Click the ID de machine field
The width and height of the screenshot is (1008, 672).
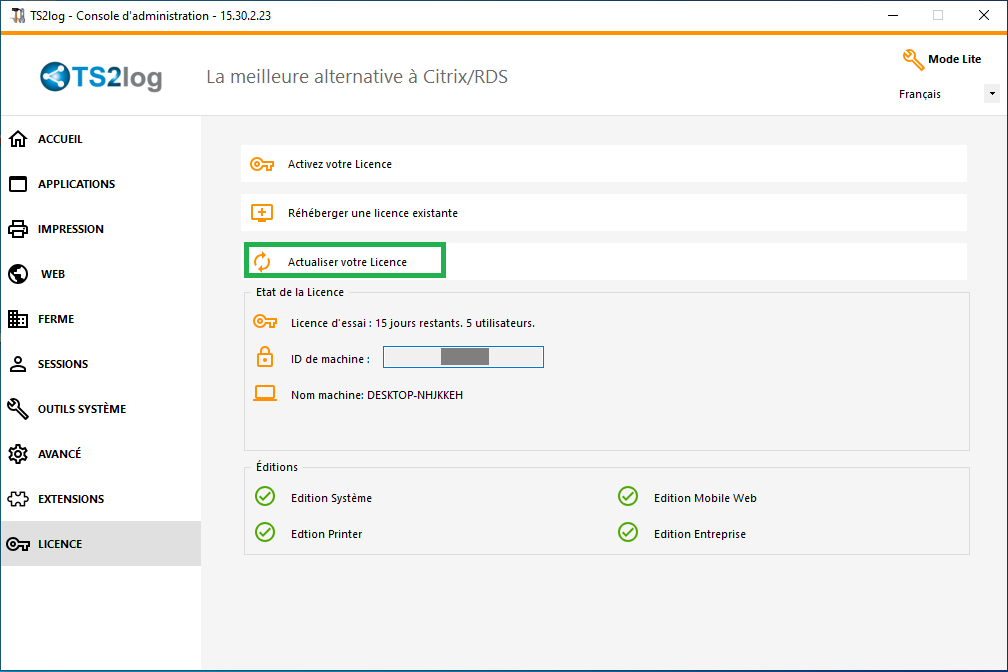coord(463,357)
